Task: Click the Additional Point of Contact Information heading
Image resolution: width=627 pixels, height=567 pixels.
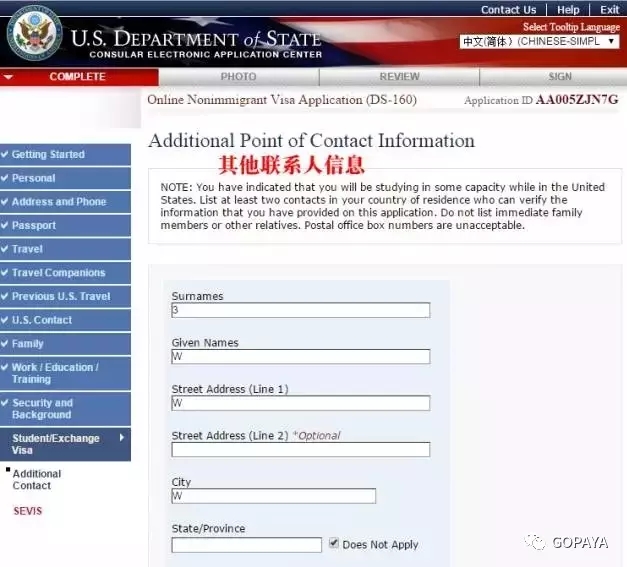Action: 312,141
